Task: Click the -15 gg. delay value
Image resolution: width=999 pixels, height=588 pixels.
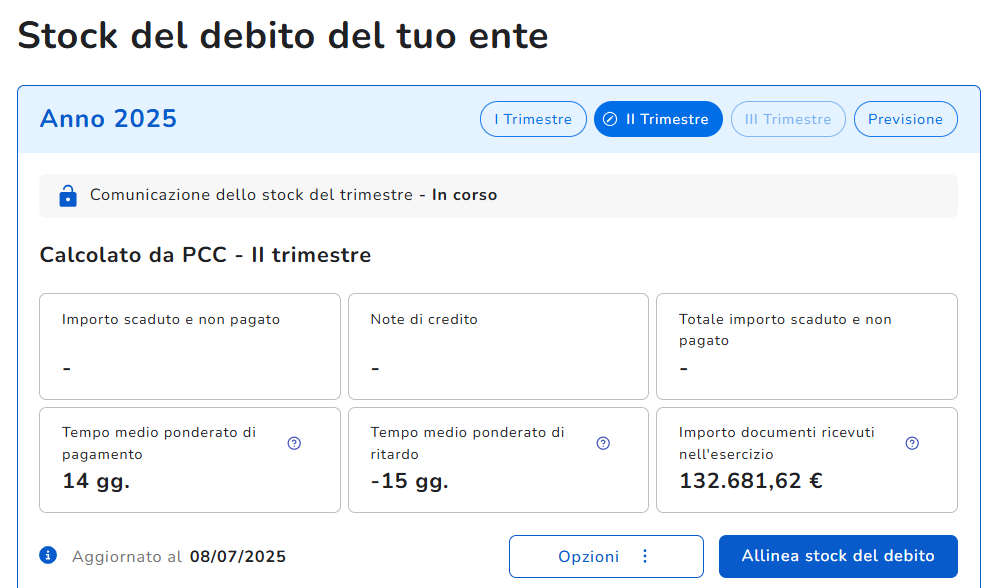Action: (x=409, y=481)
